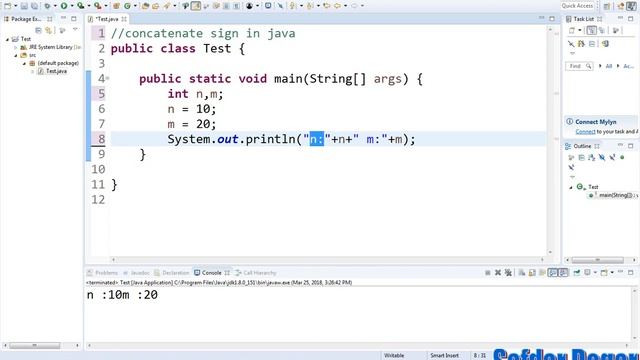The width and height of the screenshot is (640, 360).
Task: Click the Clear Console icon
Action: (x=522, y=273)
